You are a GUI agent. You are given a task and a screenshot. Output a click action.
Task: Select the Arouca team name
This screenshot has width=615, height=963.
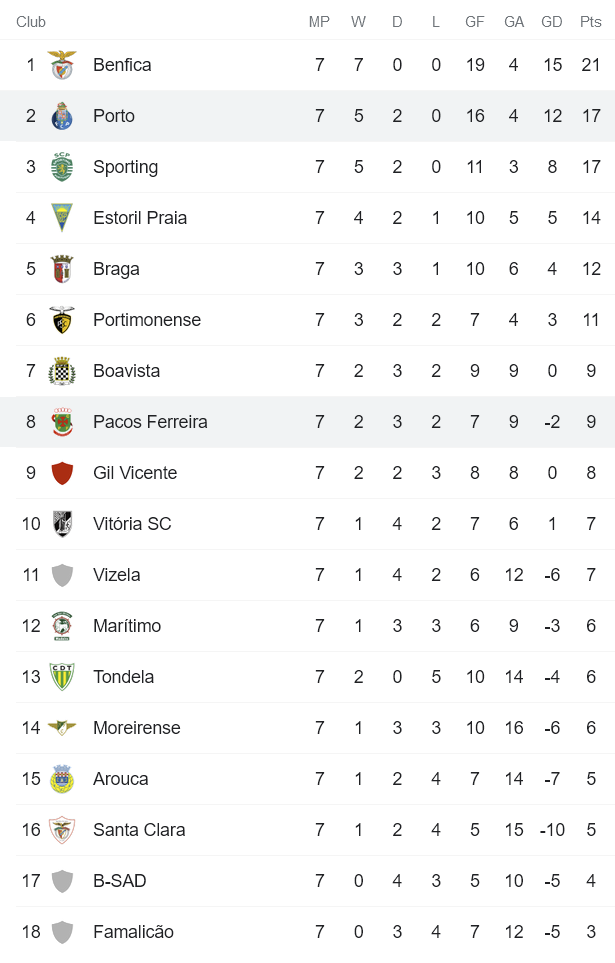(120, 779)
